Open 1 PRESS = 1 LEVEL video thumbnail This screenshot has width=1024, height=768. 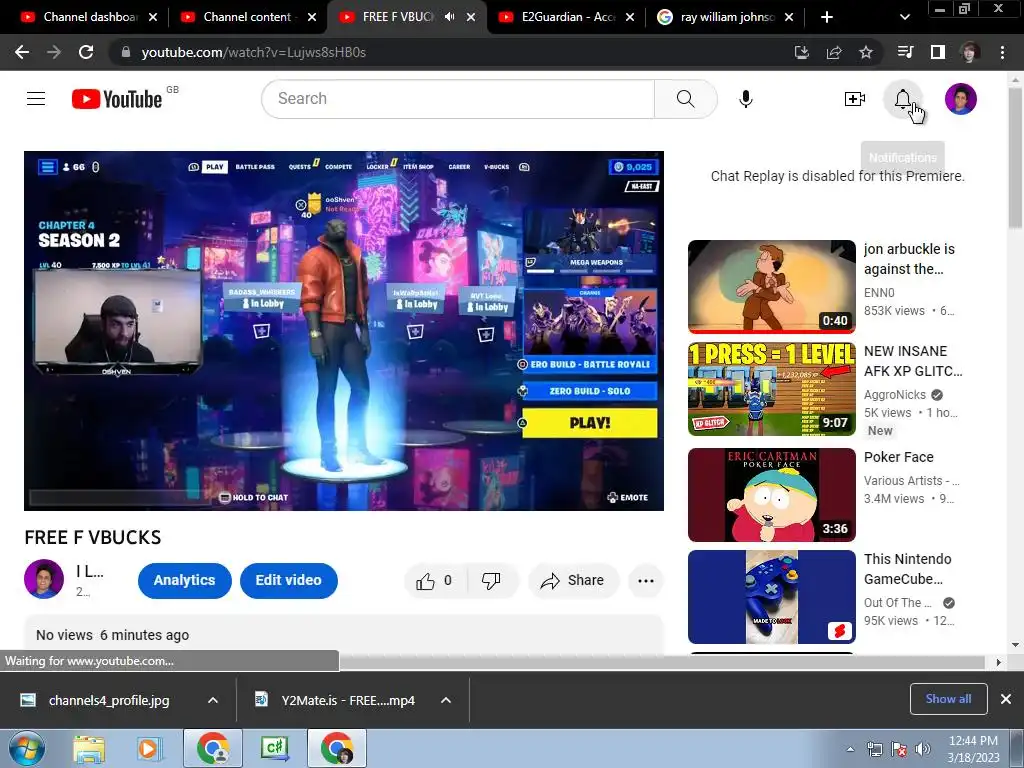point(772,389)
